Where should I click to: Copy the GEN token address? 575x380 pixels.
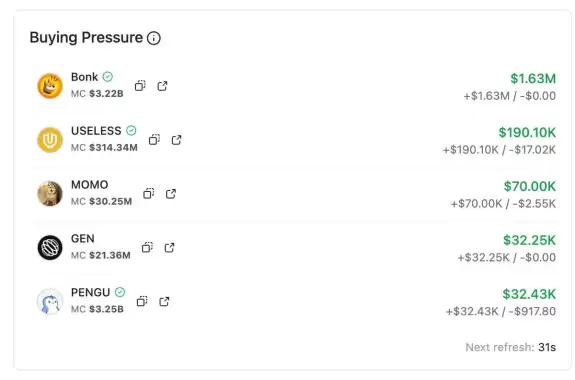click(147, 248)
